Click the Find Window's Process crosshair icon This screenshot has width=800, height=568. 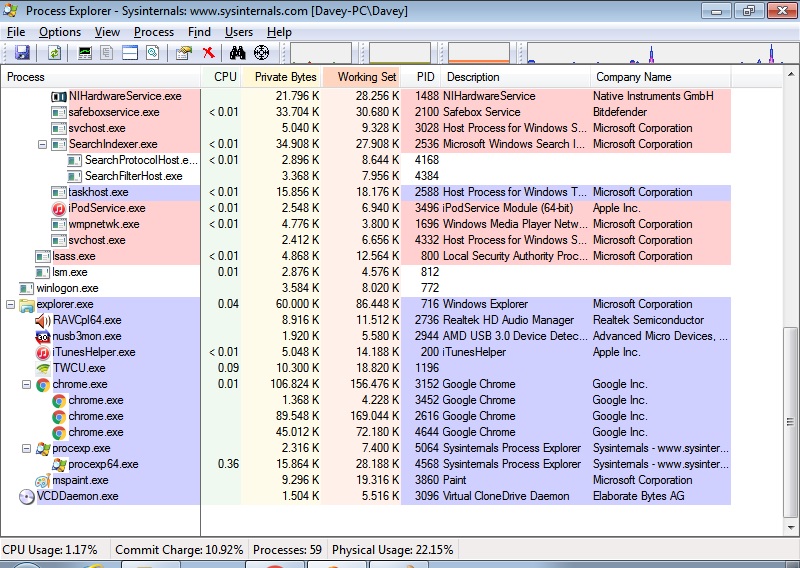pos(261,53)
